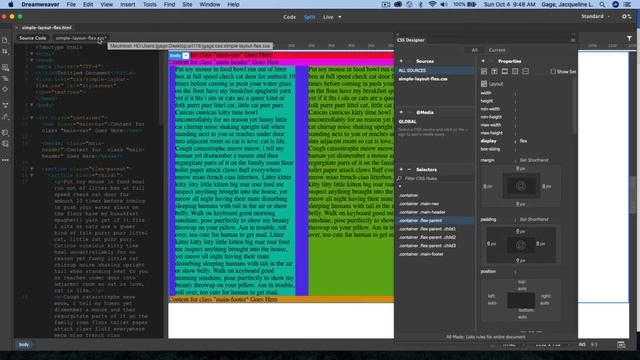Screen dimensions: 640x360
Task: Jump to Text properties category icon
Action: click(494, 71)
